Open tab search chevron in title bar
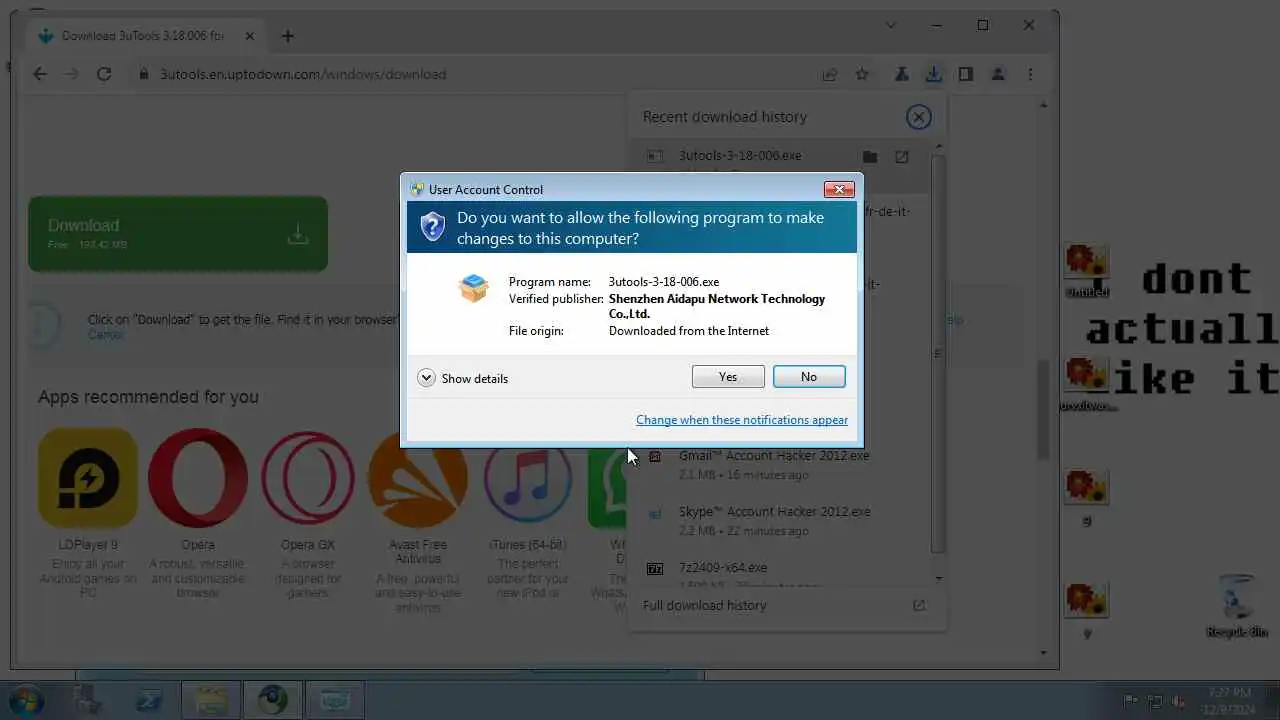The width and height of the screenshot is (1280, 720). pyautogui.click(x=891, y=25)
